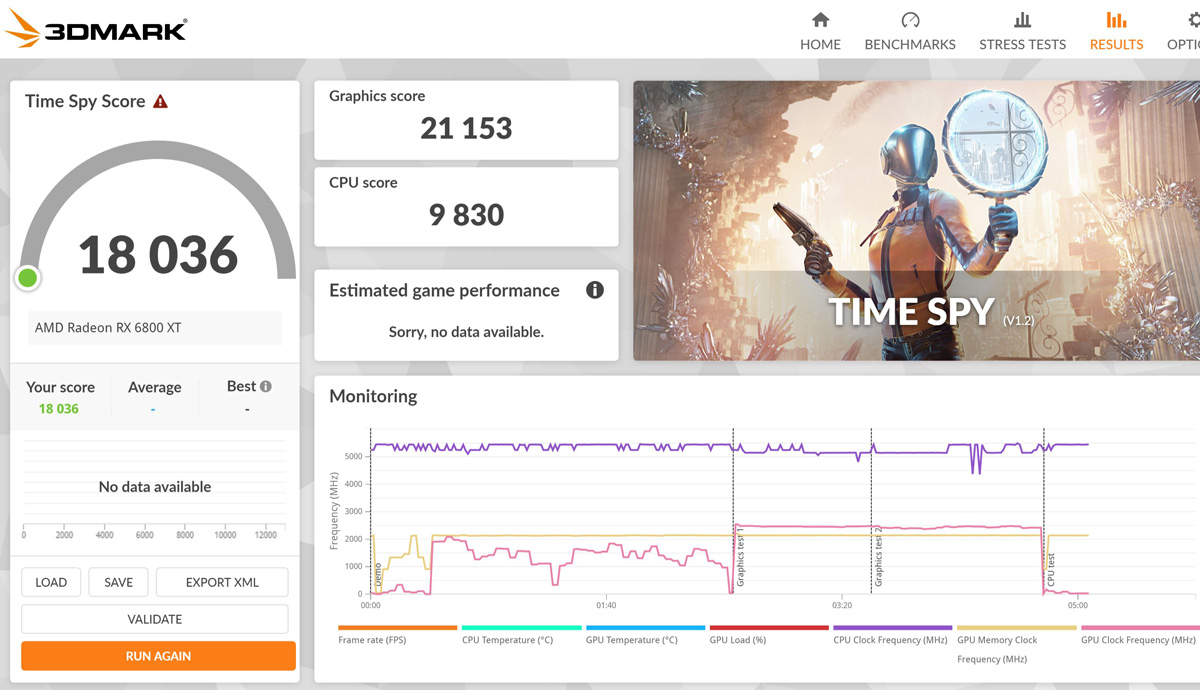Click the main score 18 036
The image size is (1200, 690).
point(158,255)
